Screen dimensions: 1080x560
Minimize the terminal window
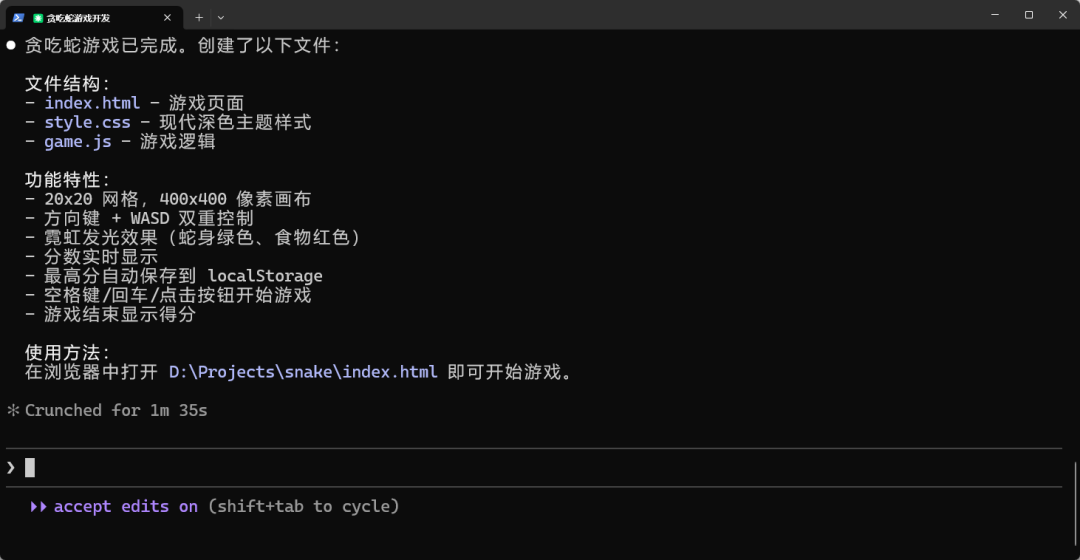coord(994,15)
